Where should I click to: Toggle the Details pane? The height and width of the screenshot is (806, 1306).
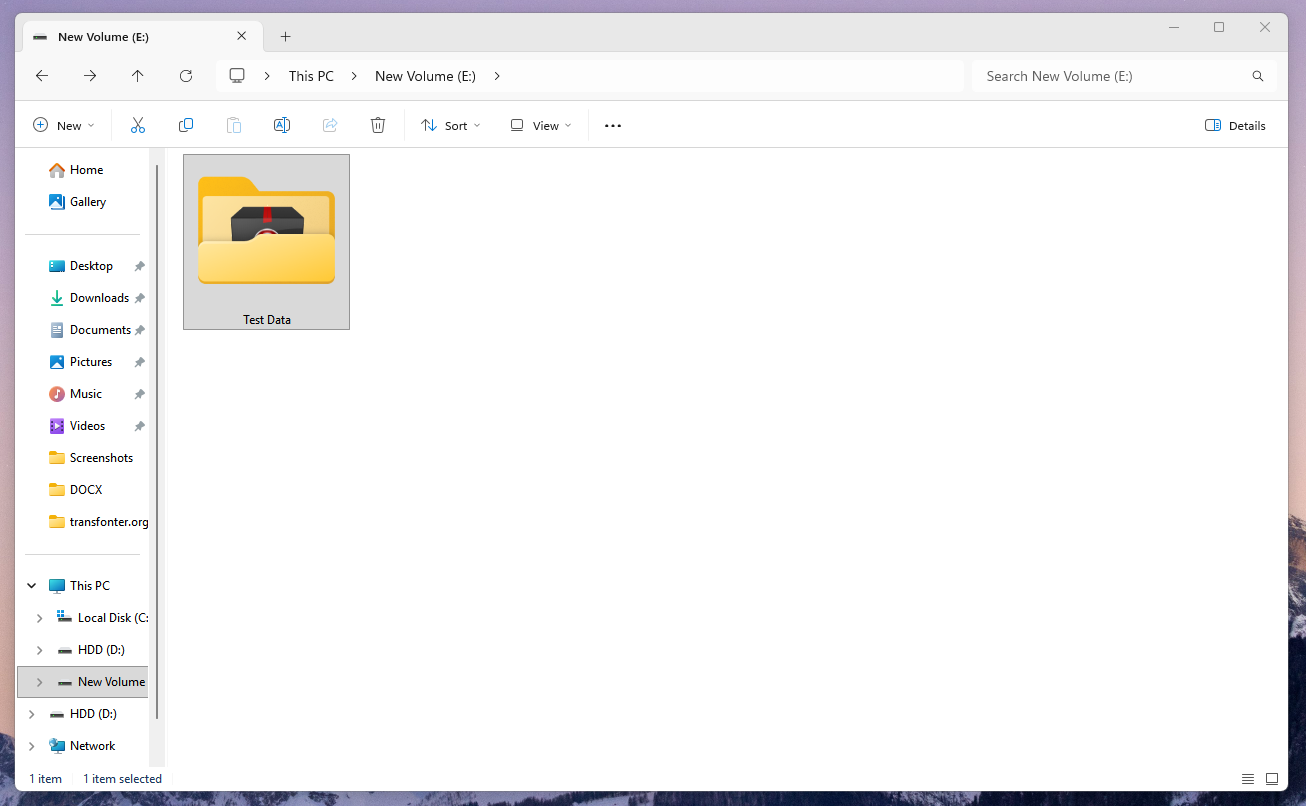1235,124
